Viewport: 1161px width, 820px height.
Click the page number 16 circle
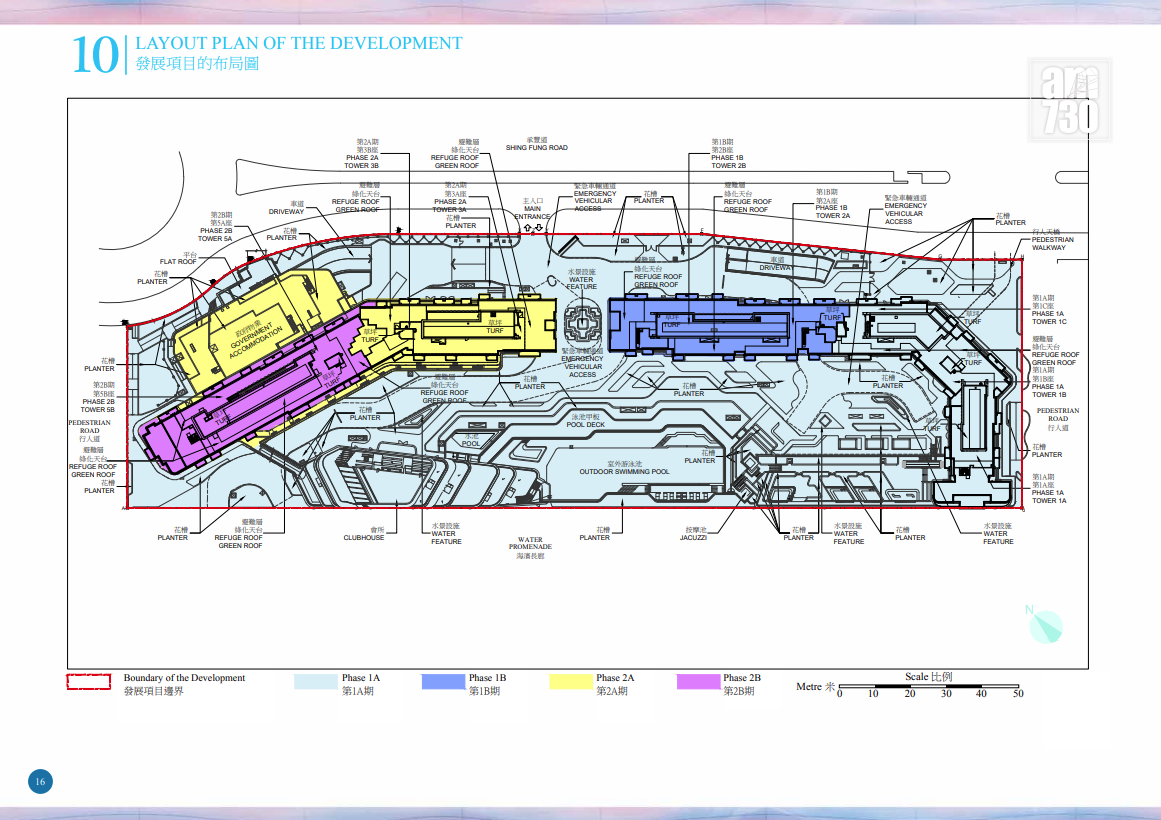40,781
